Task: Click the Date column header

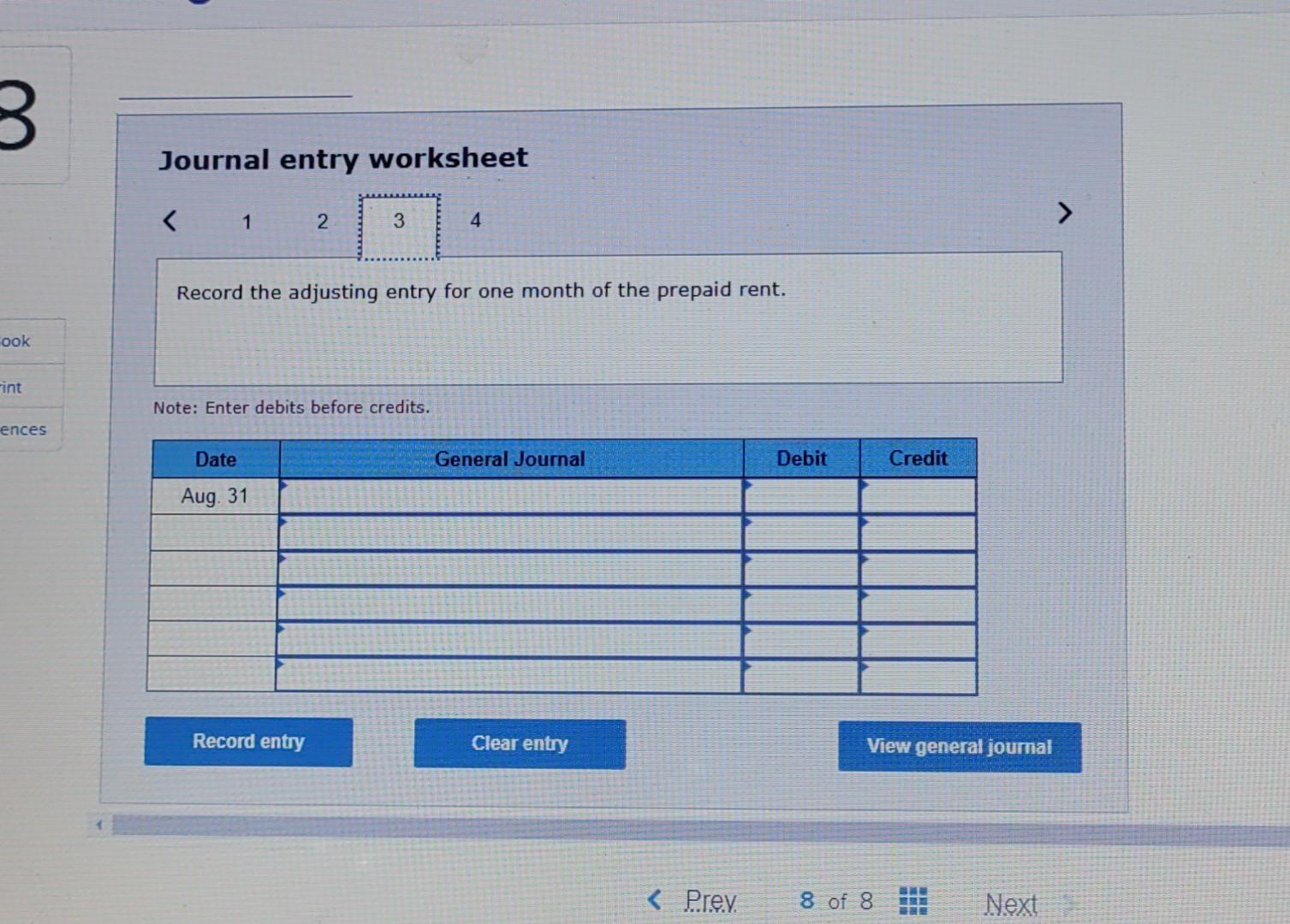Action: (x=216, y=459)
